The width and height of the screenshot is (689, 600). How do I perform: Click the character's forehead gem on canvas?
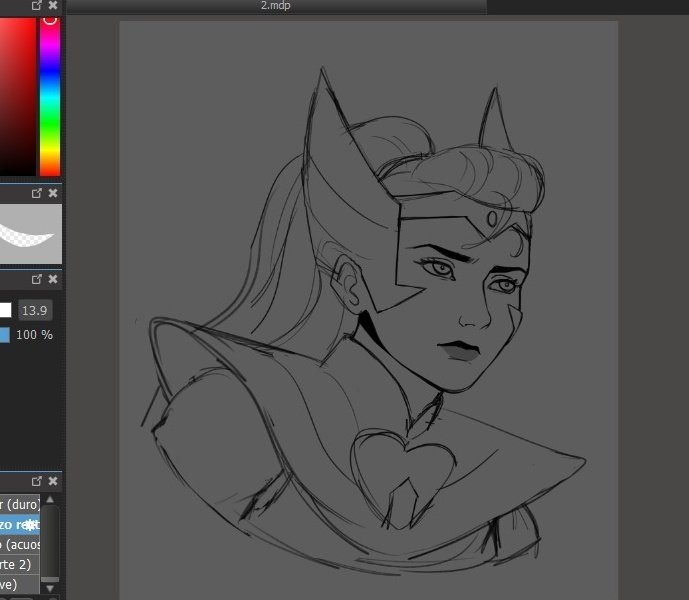(x=492, y=218)
